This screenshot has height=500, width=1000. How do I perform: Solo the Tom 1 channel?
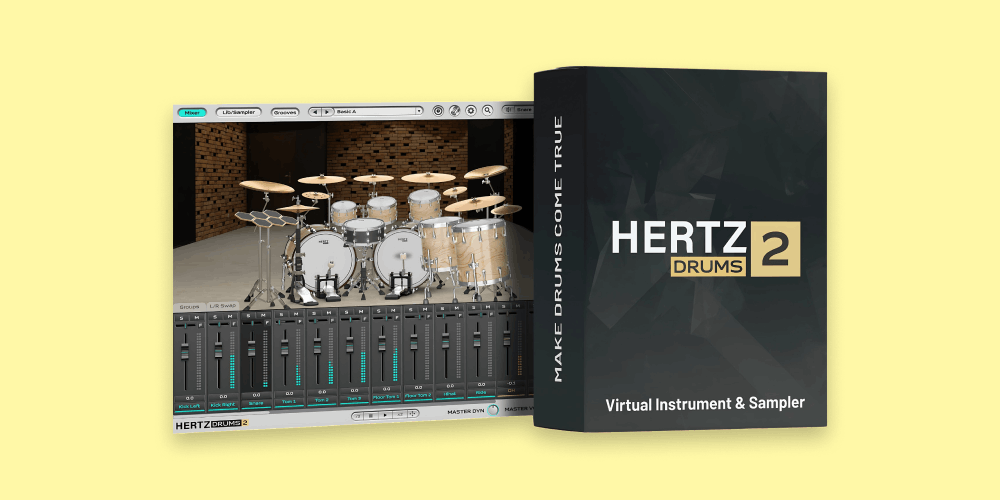(281, 314)
